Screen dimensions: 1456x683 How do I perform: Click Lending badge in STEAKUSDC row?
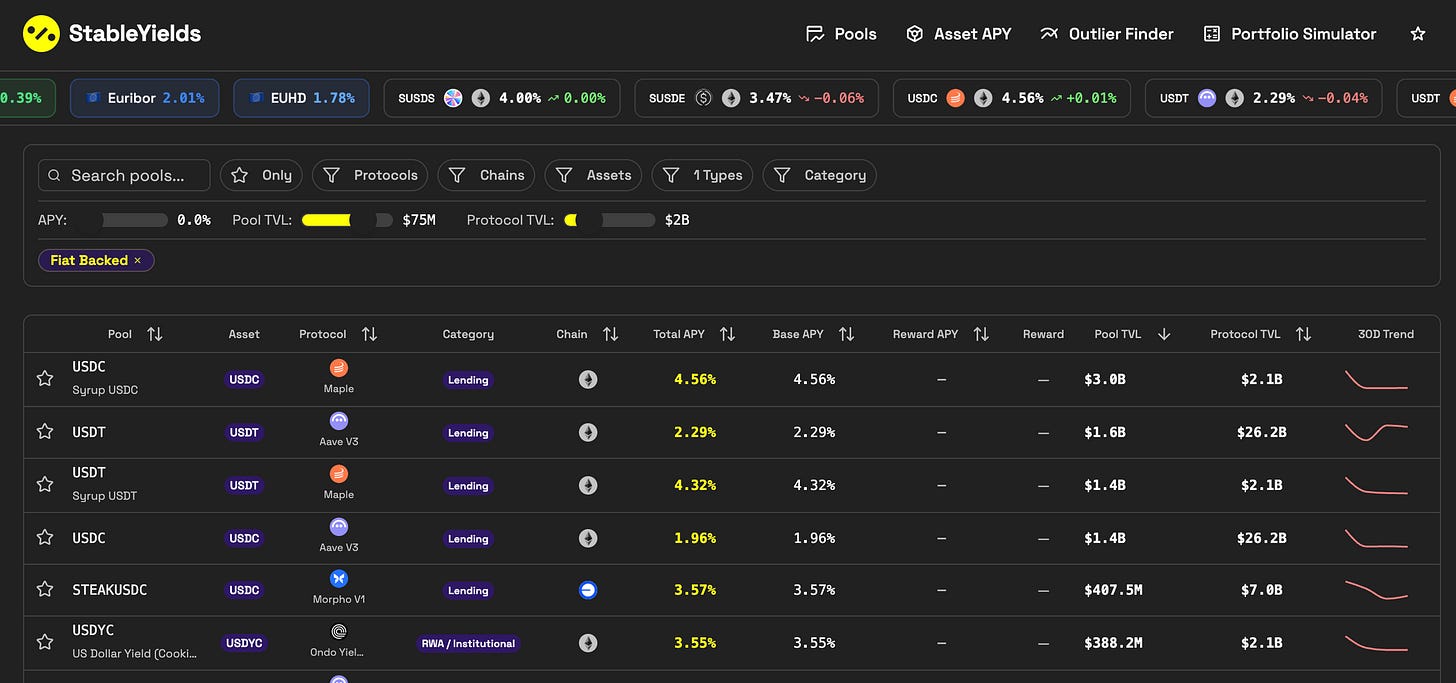468,591
